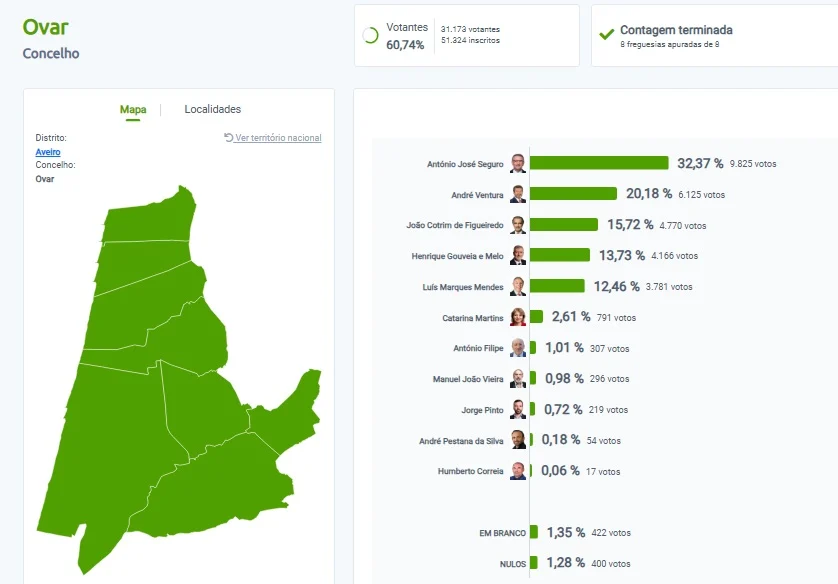Switch to the Mapa tab

(x=133, y=110)
